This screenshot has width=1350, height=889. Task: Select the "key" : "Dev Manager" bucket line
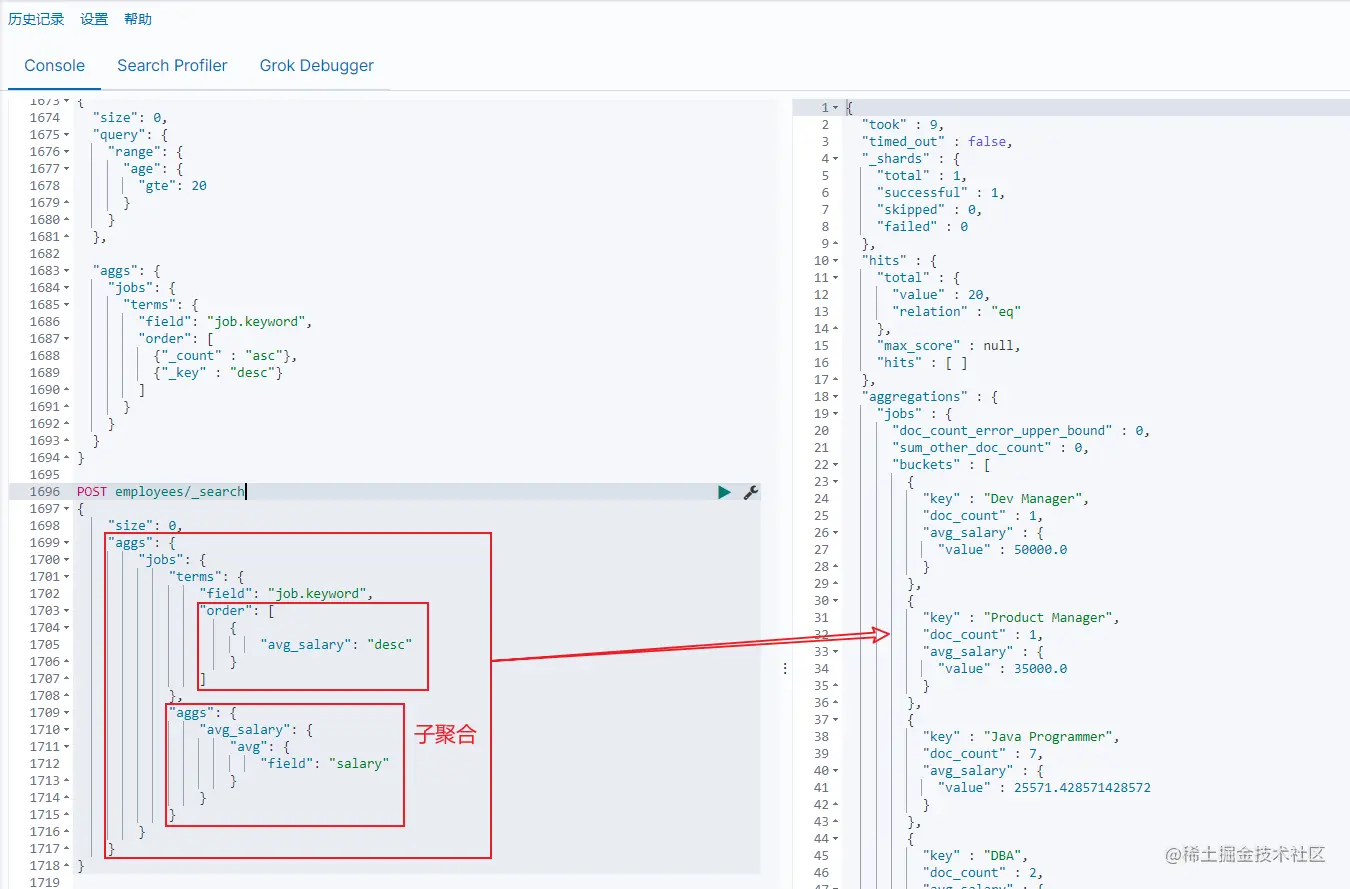(1006, 498)
